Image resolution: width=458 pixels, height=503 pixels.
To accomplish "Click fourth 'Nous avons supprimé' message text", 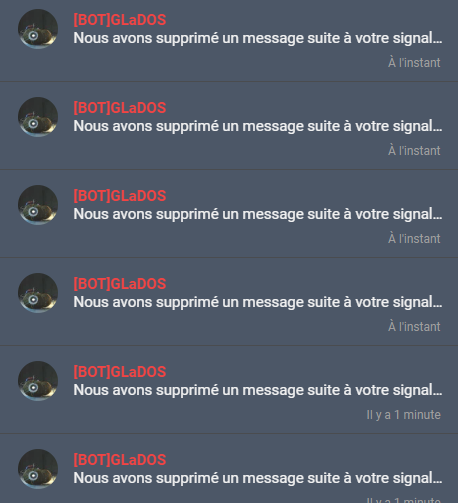I will pos(258,303).
